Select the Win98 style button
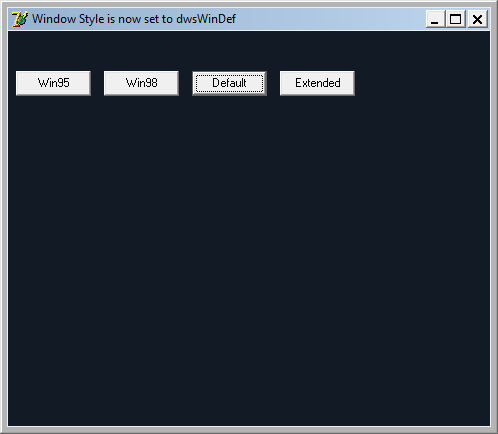The image size is (498, 434). pyautogui.click(x=141, y=83)
